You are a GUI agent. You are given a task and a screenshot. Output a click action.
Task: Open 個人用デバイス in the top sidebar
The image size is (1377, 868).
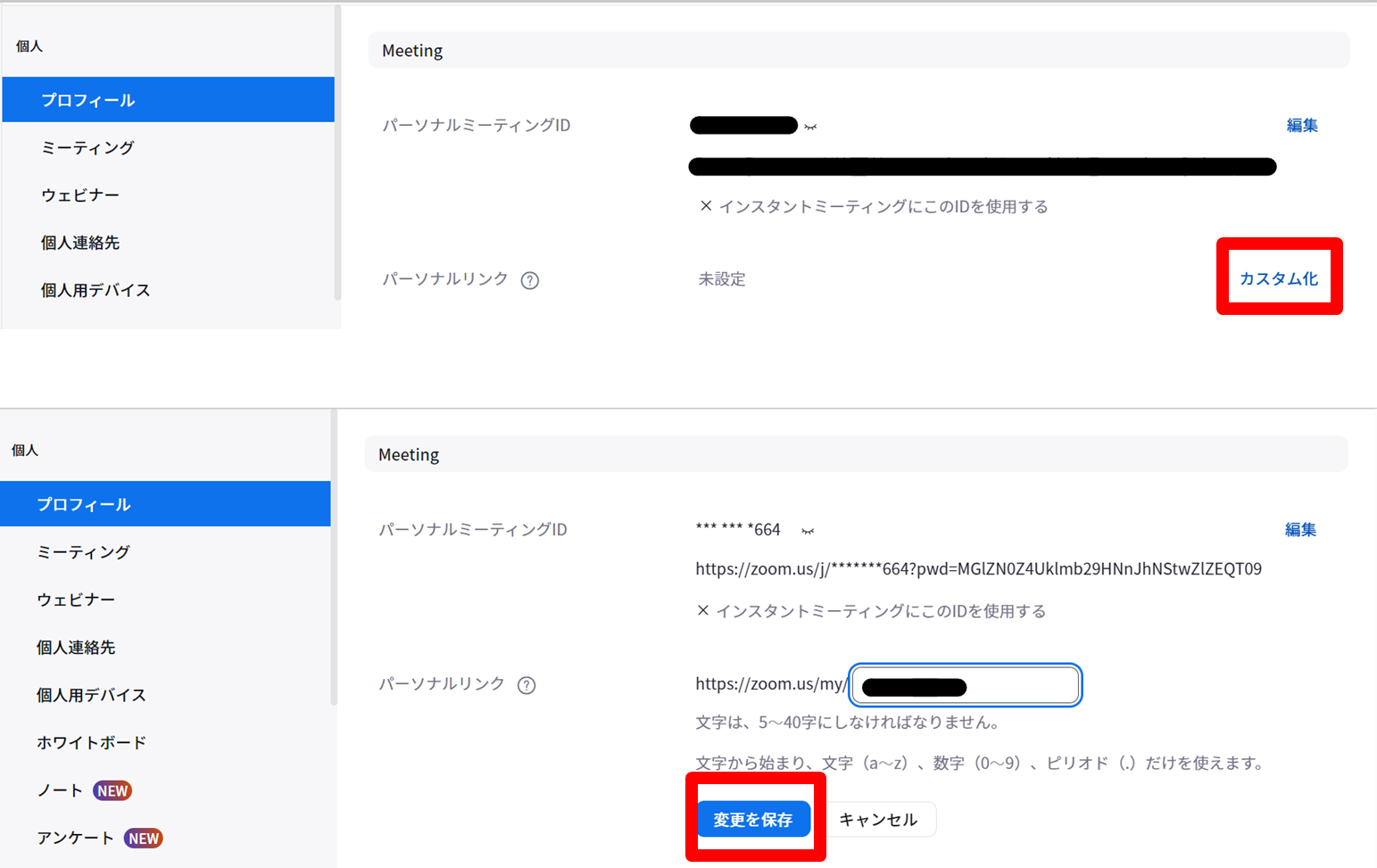tap(95, 290)
